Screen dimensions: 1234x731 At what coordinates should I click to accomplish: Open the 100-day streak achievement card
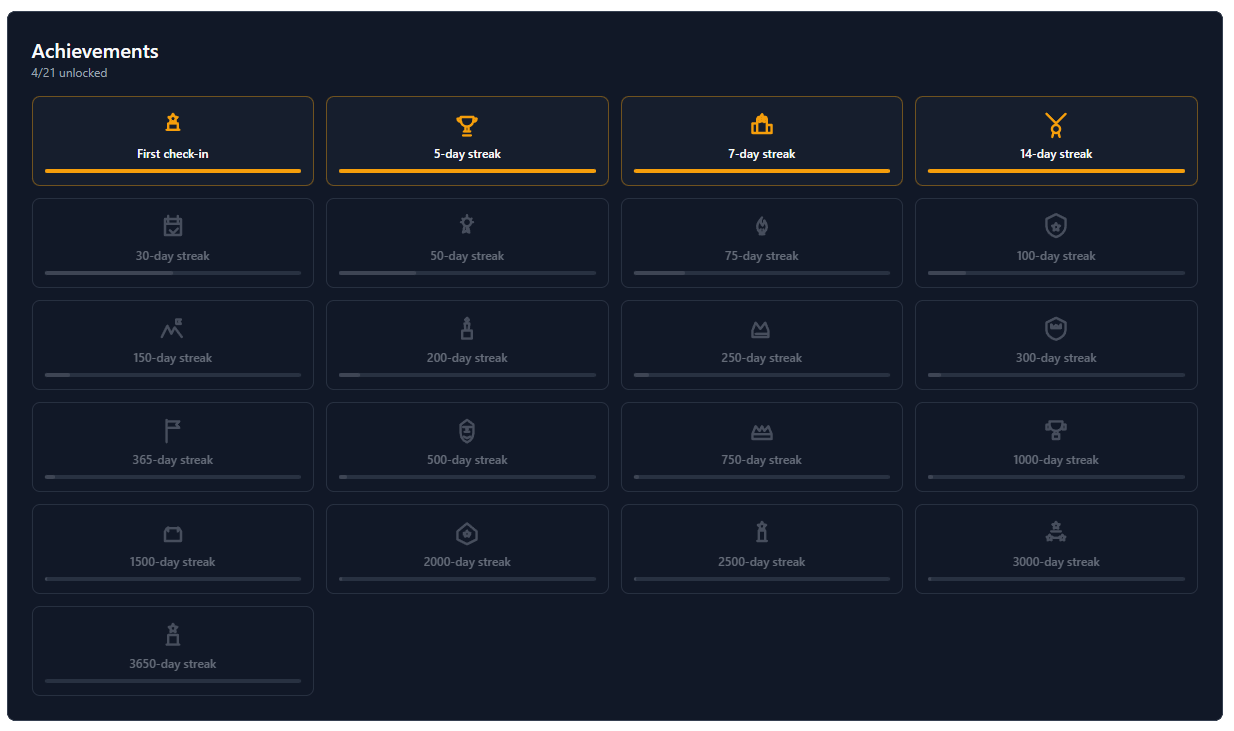point(1055,242)
